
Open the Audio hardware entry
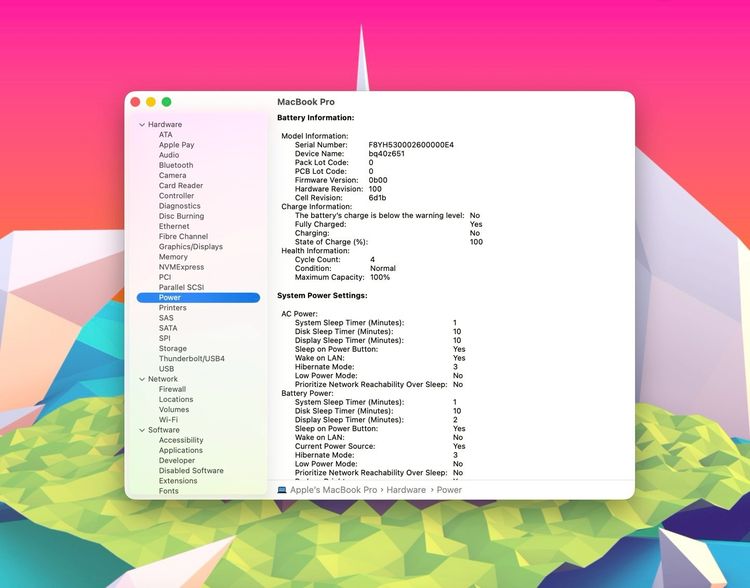click(169, 155)
